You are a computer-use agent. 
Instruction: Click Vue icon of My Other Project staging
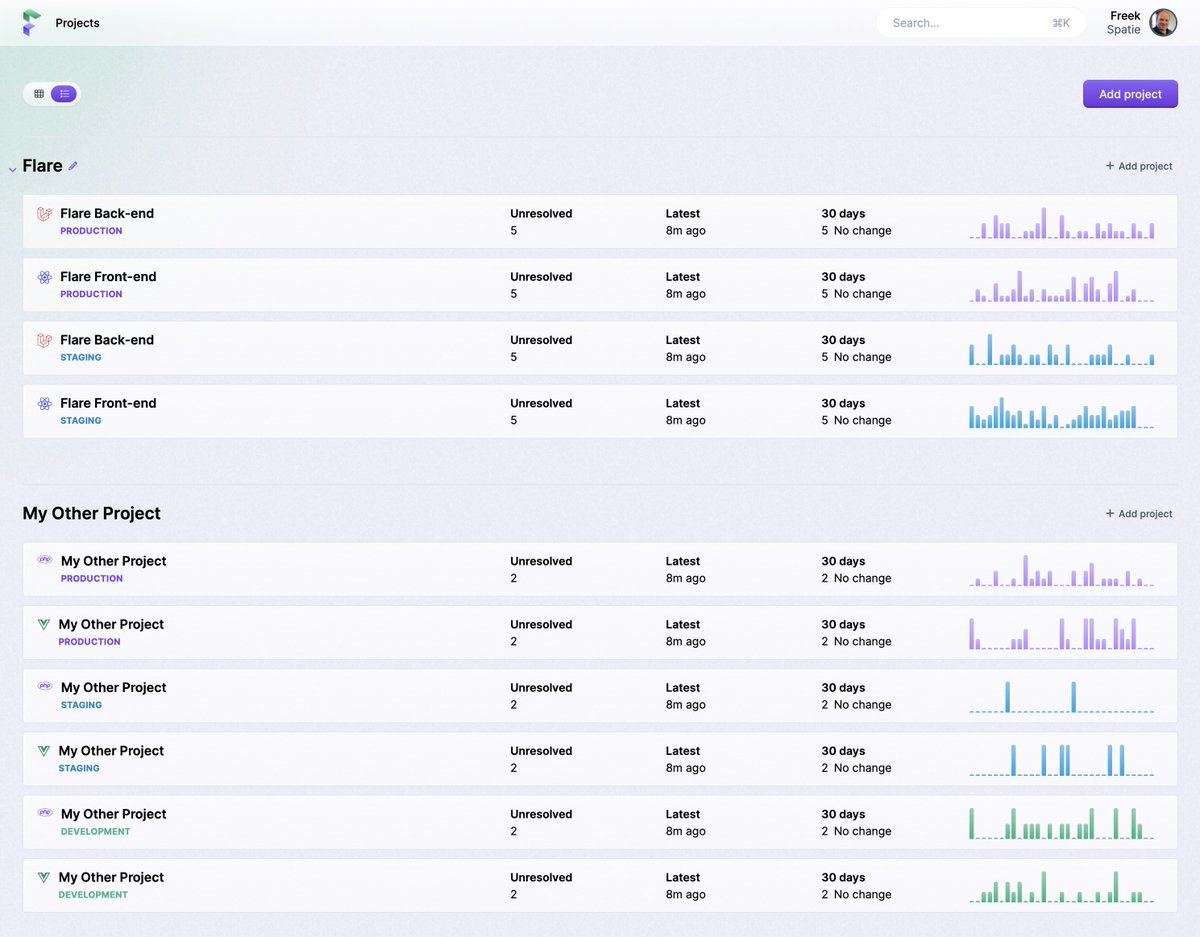pos(44,750)
